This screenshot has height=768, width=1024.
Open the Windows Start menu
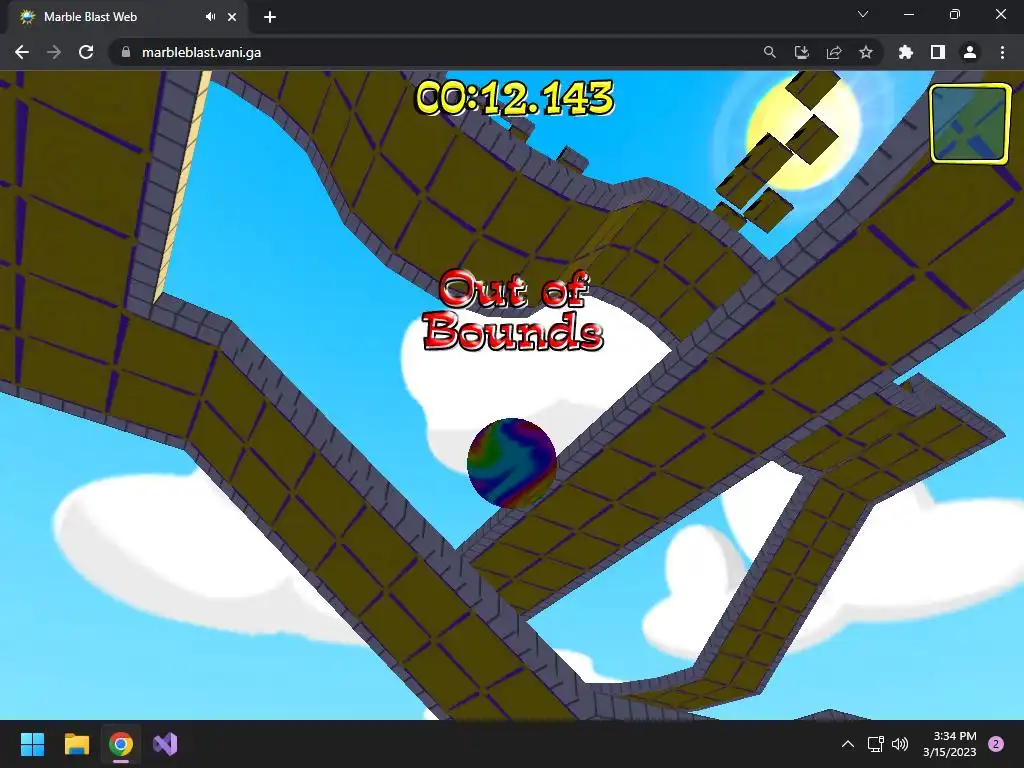[32, 744]
